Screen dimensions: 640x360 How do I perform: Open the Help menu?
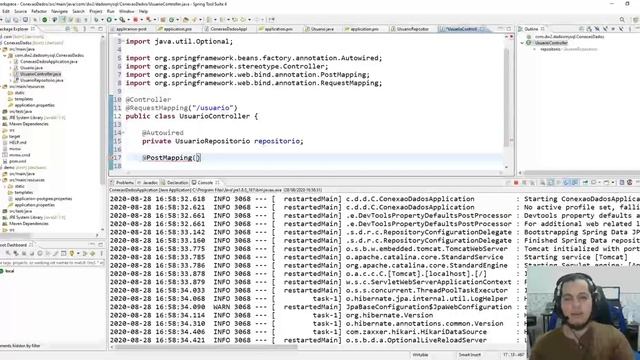(143, 11)
